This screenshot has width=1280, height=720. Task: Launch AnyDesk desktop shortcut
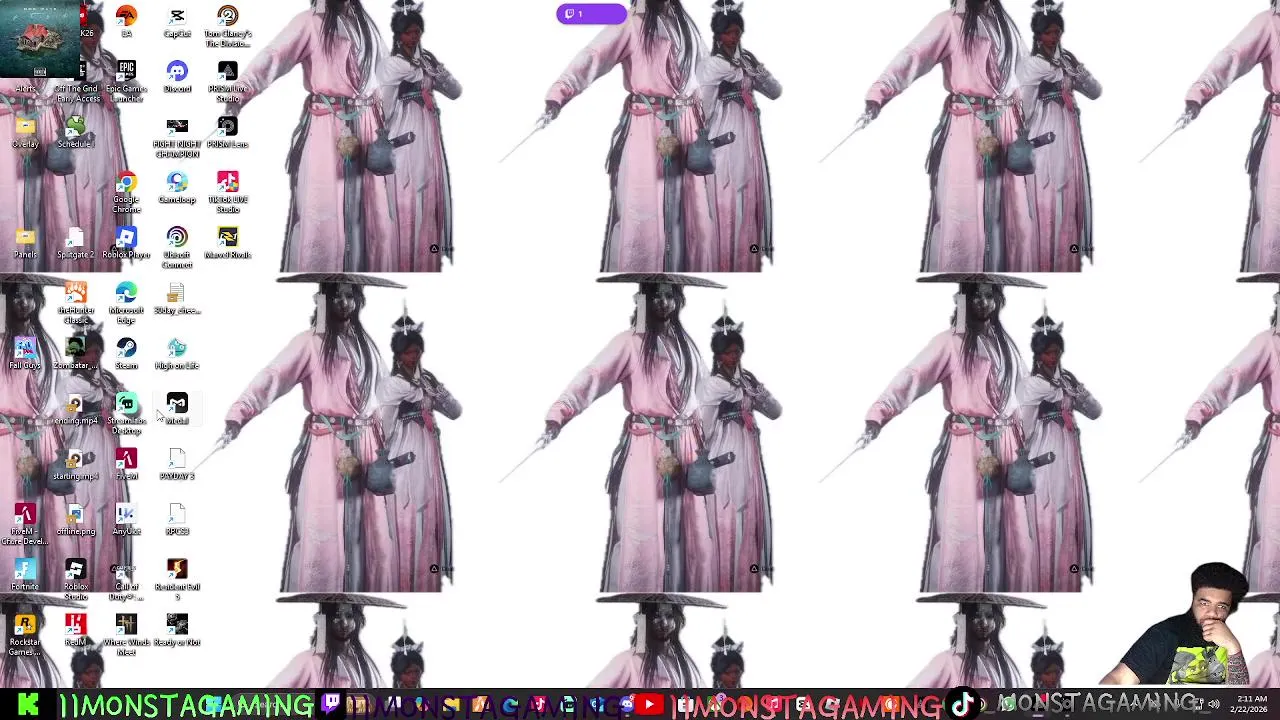(126, 519)
